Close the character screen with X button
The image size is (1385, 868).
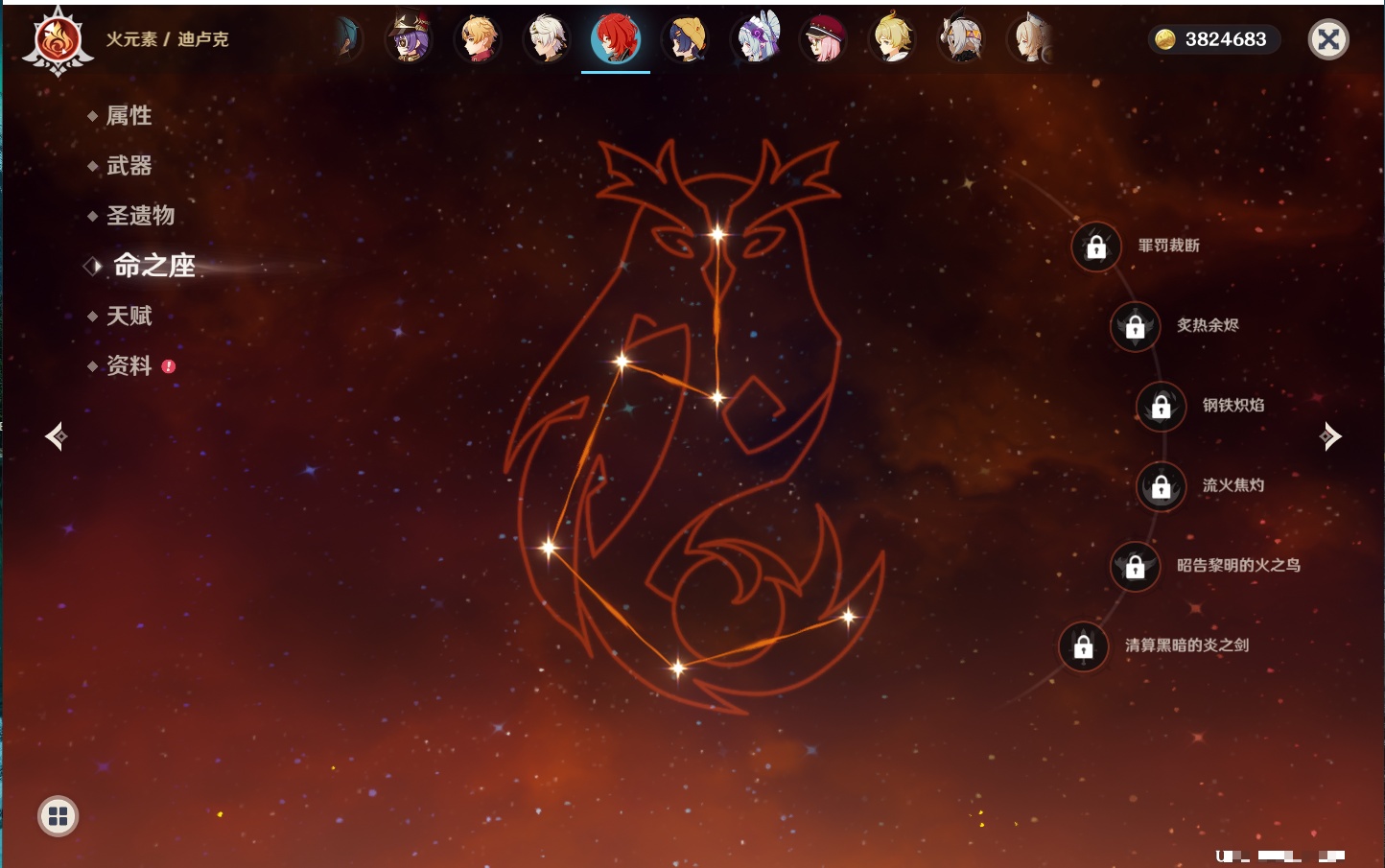click(x=1328, y=39)
